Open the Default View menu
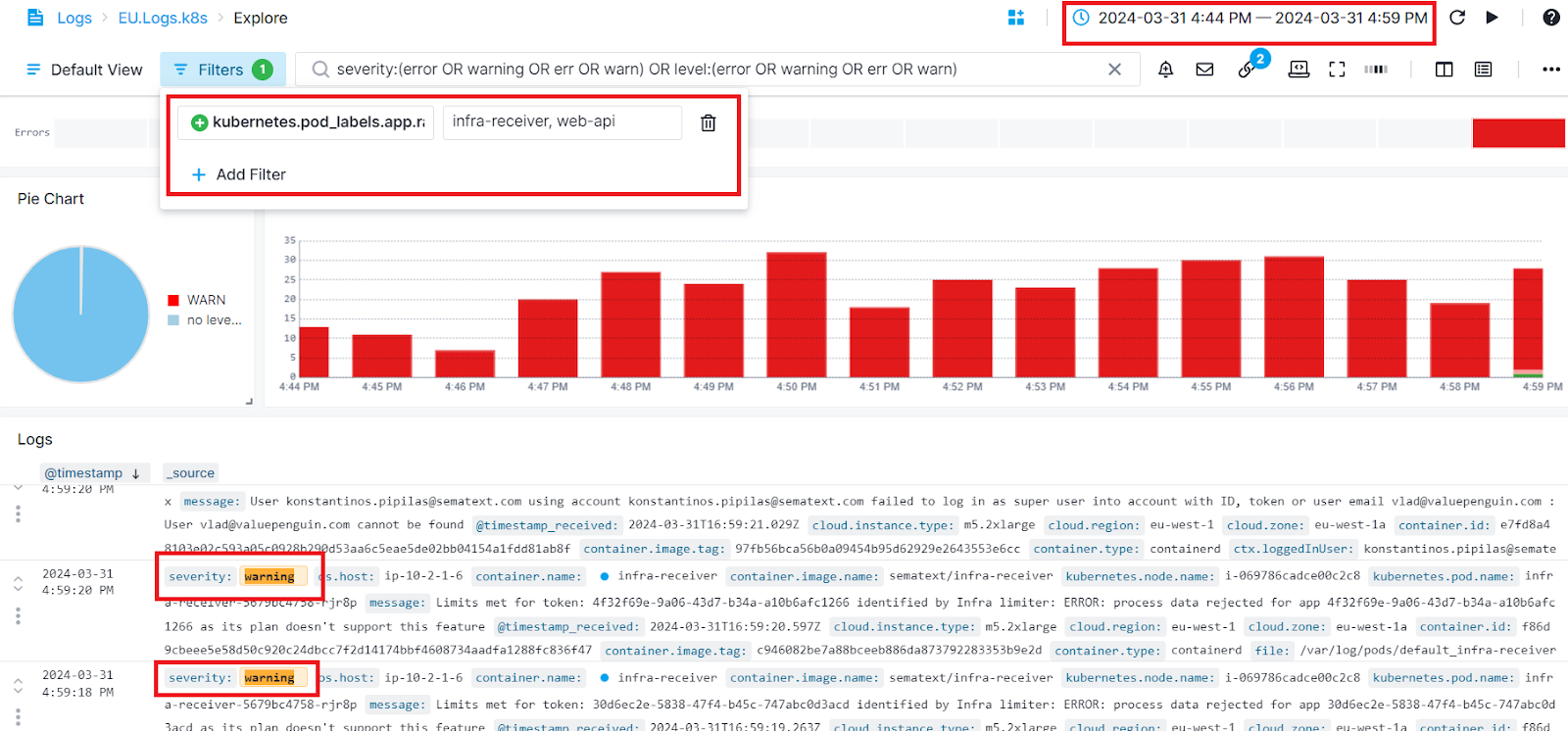Image resolution: width=1568 pixels, height=731 pixels. click(84, 70)
